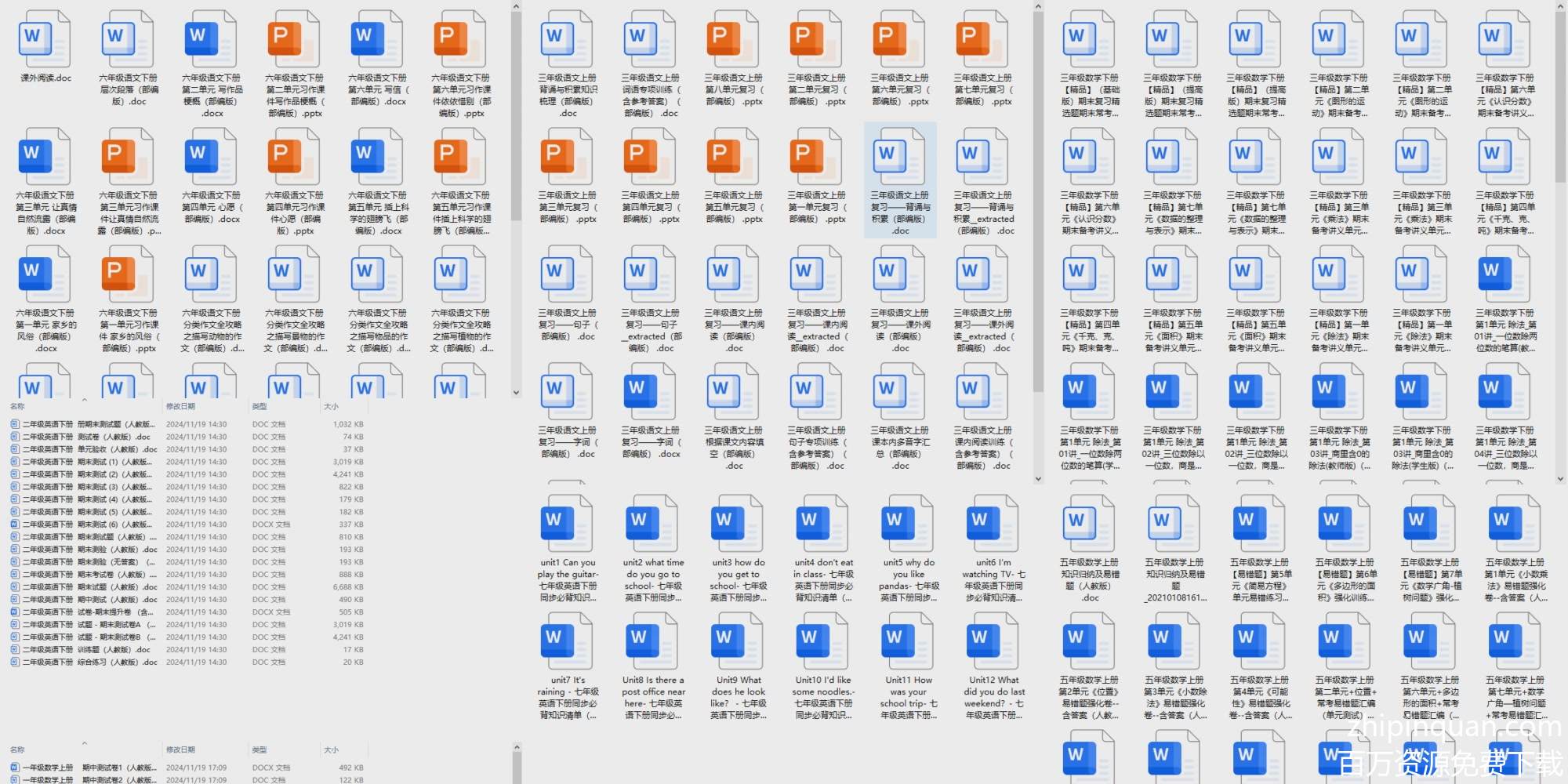Select 六年级语文下册 第六单元 写信 .docx icon

378,38
